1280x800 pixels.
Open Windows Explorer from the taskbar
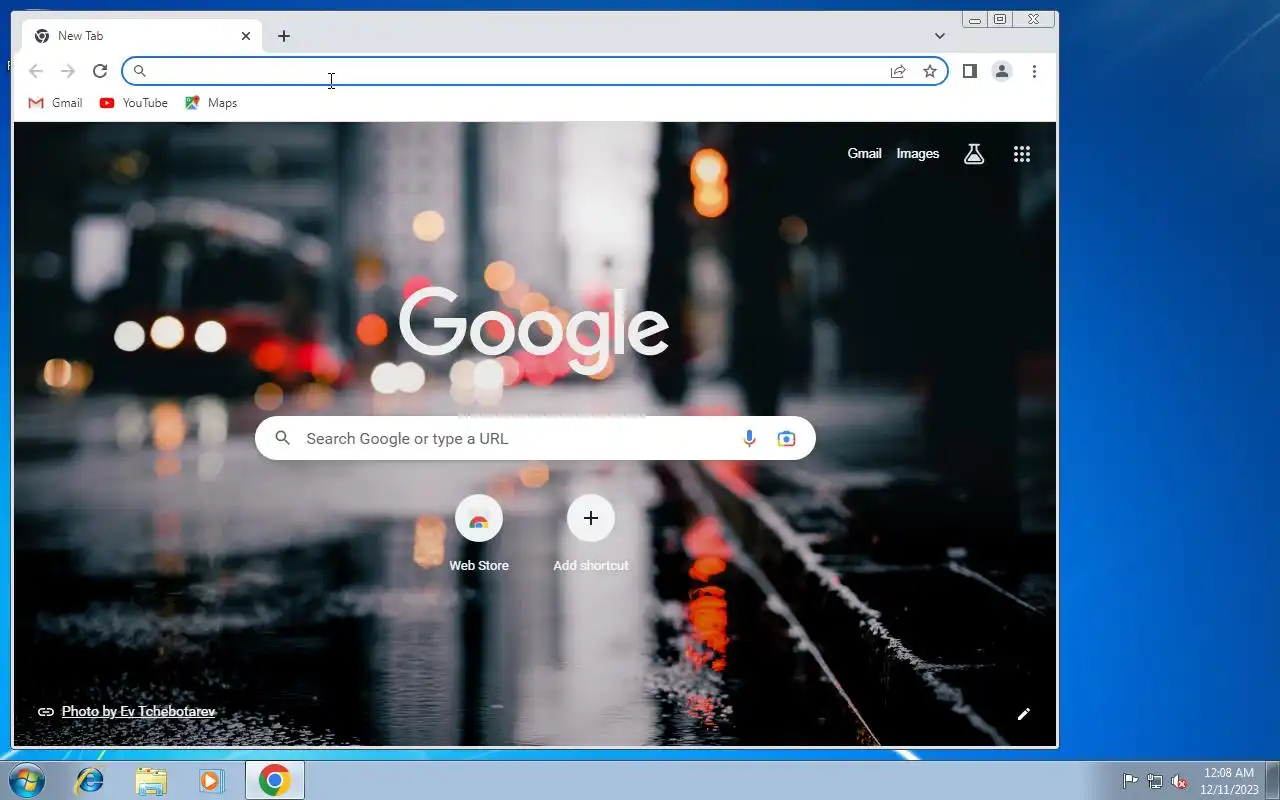click(x=151, y=780)
